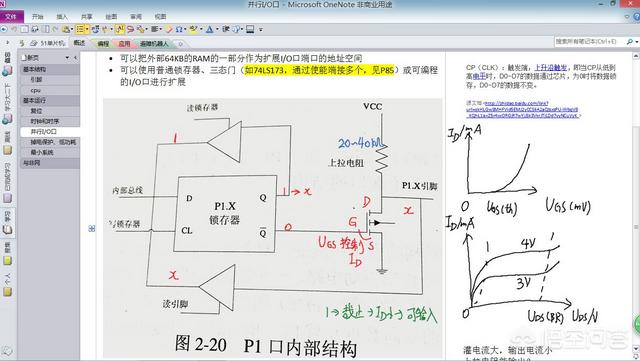Viewport: 640px width, 361px height.
Task: Click the bulleted list icon
Action: click(80, 29)
